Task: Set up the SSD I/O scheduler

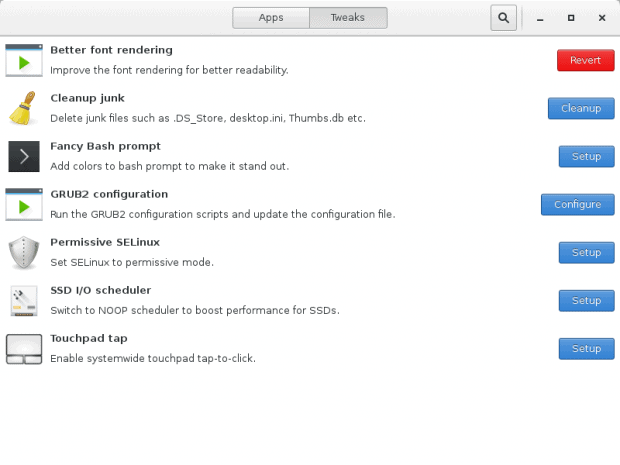Action: pos(586,301)
